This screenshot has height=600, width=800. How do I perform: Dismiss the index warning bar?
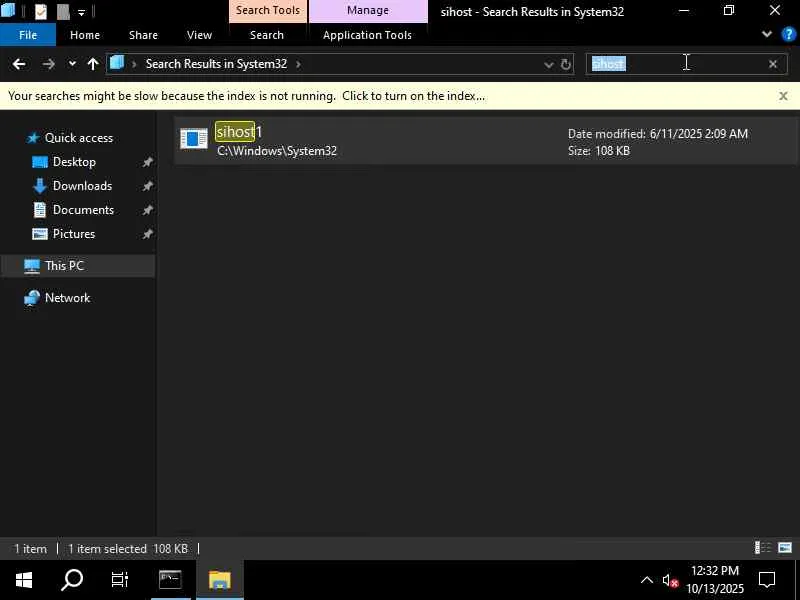[783, 96]
